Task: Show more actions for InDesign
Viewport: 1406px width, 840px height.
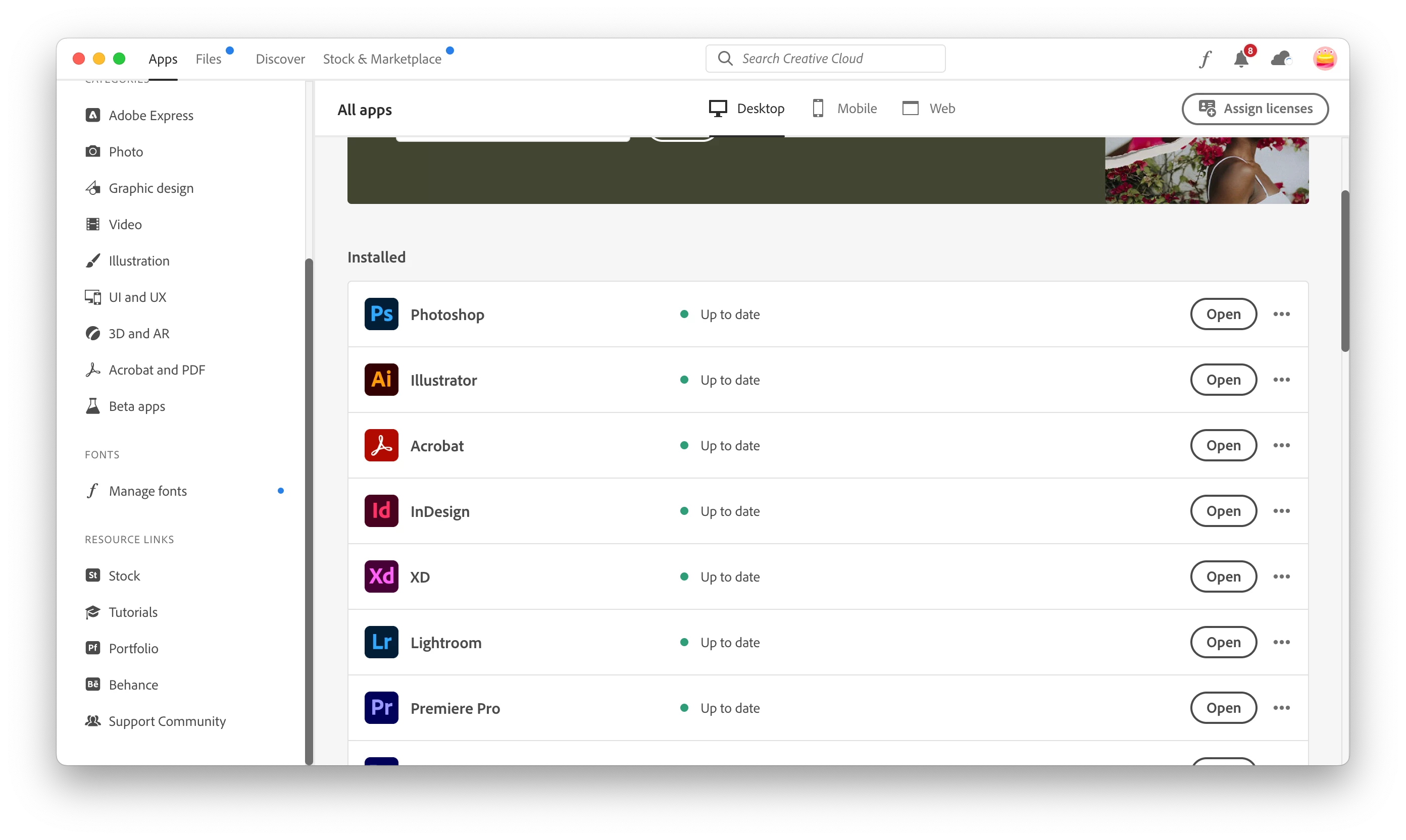Action: [1281, 511]
